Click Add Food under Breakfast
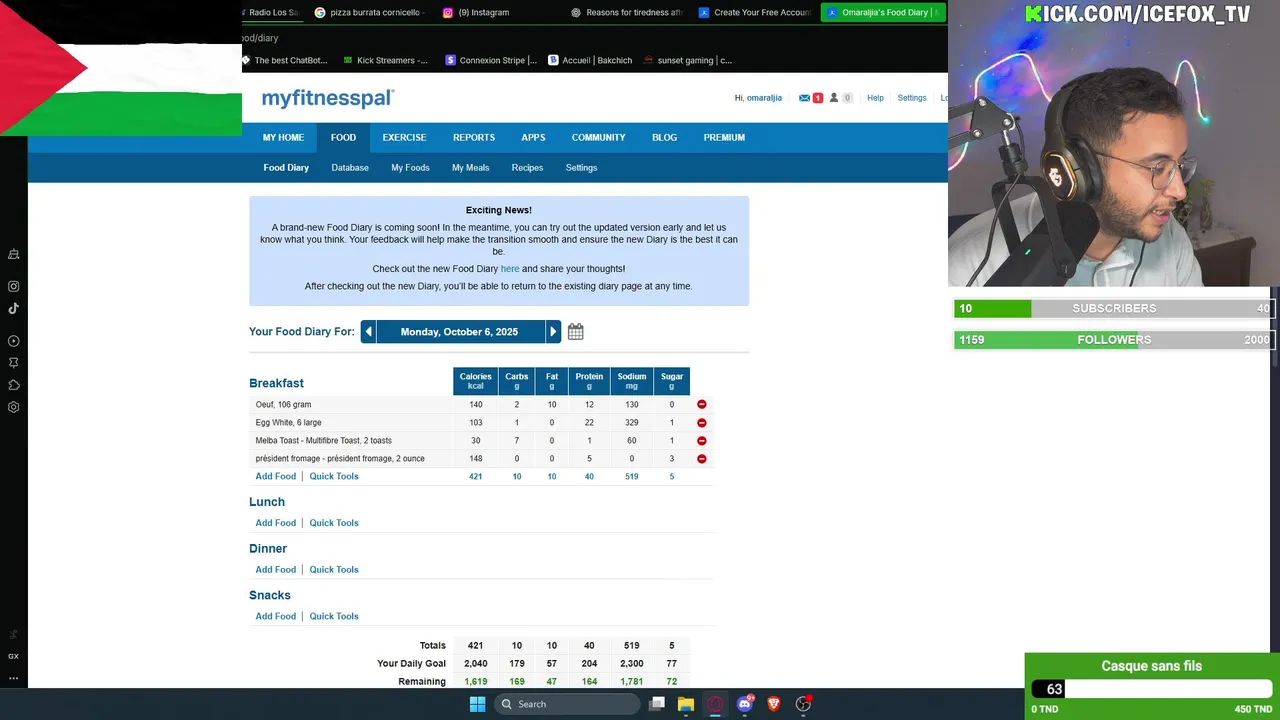1280x720 pixels. (276, 477)
